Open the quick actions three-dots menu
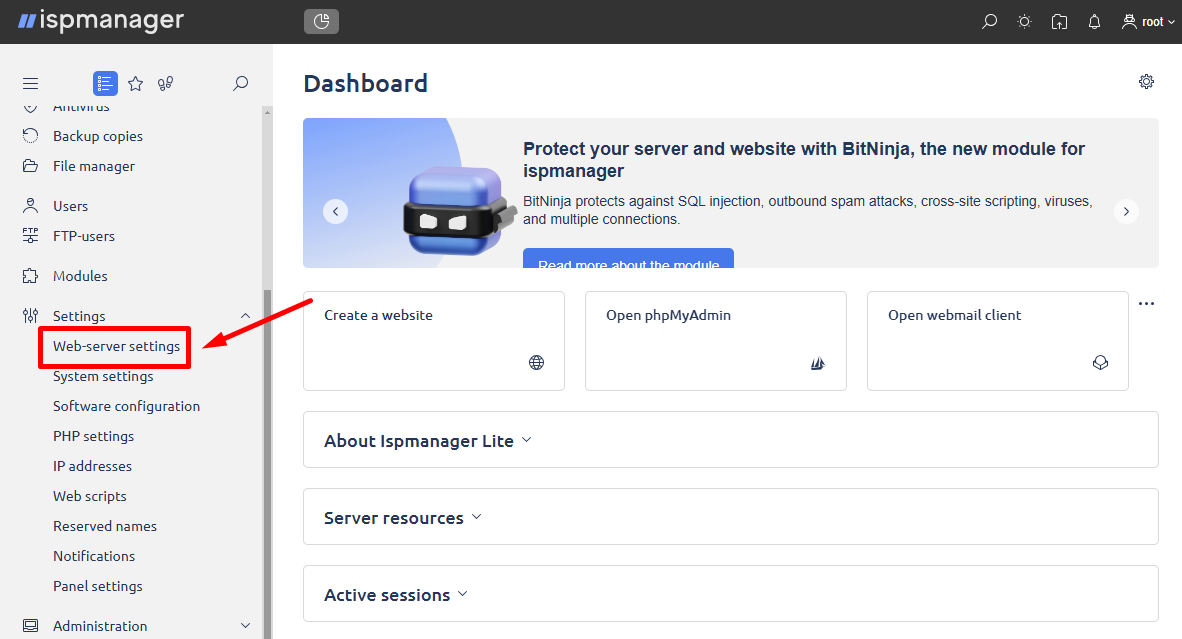This screenshot has width=1182, height=639. (x=1146, y=304)
